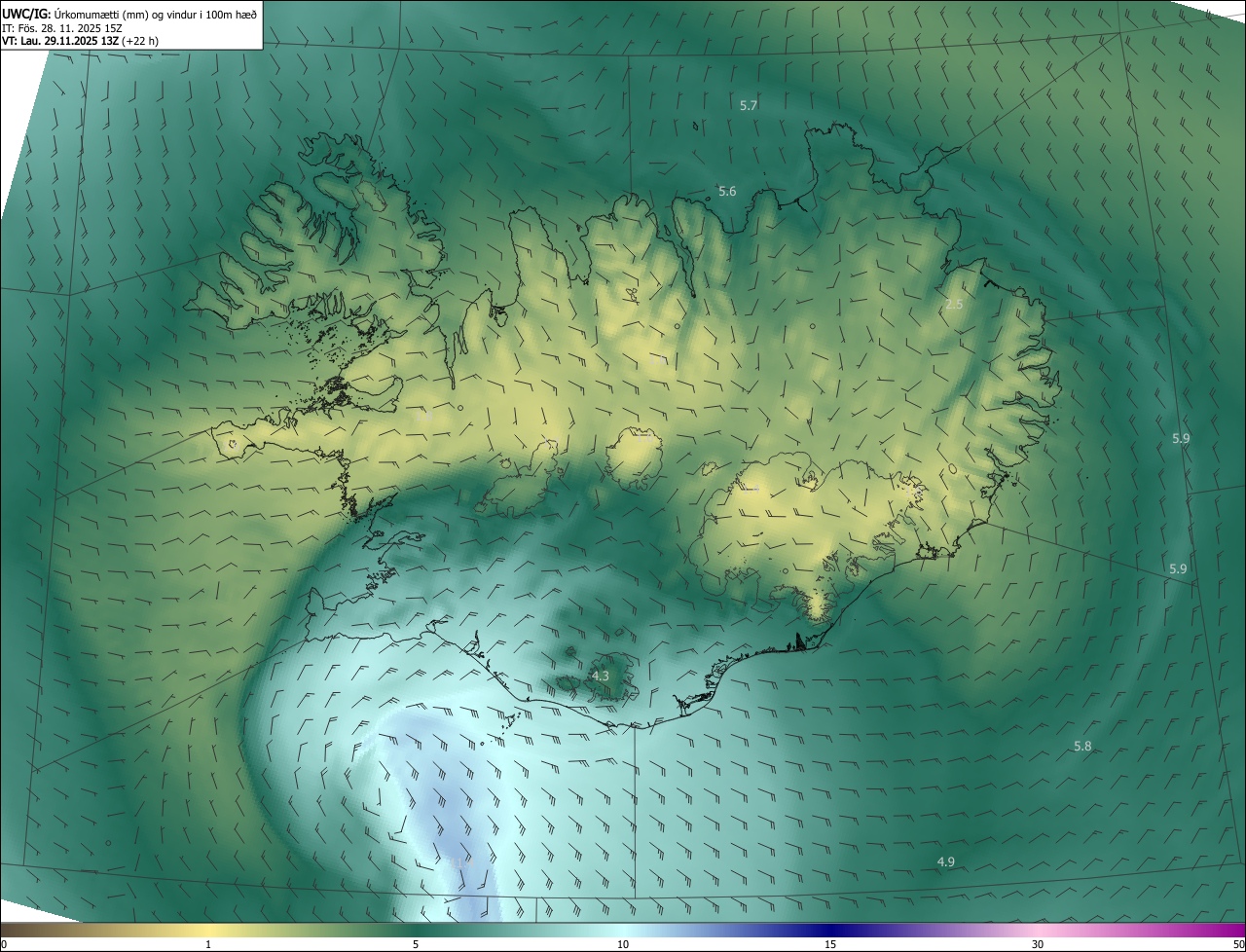Click the colorbar tick label "10"
This screenshot has height=952, width=1246.
pos(623,944)
